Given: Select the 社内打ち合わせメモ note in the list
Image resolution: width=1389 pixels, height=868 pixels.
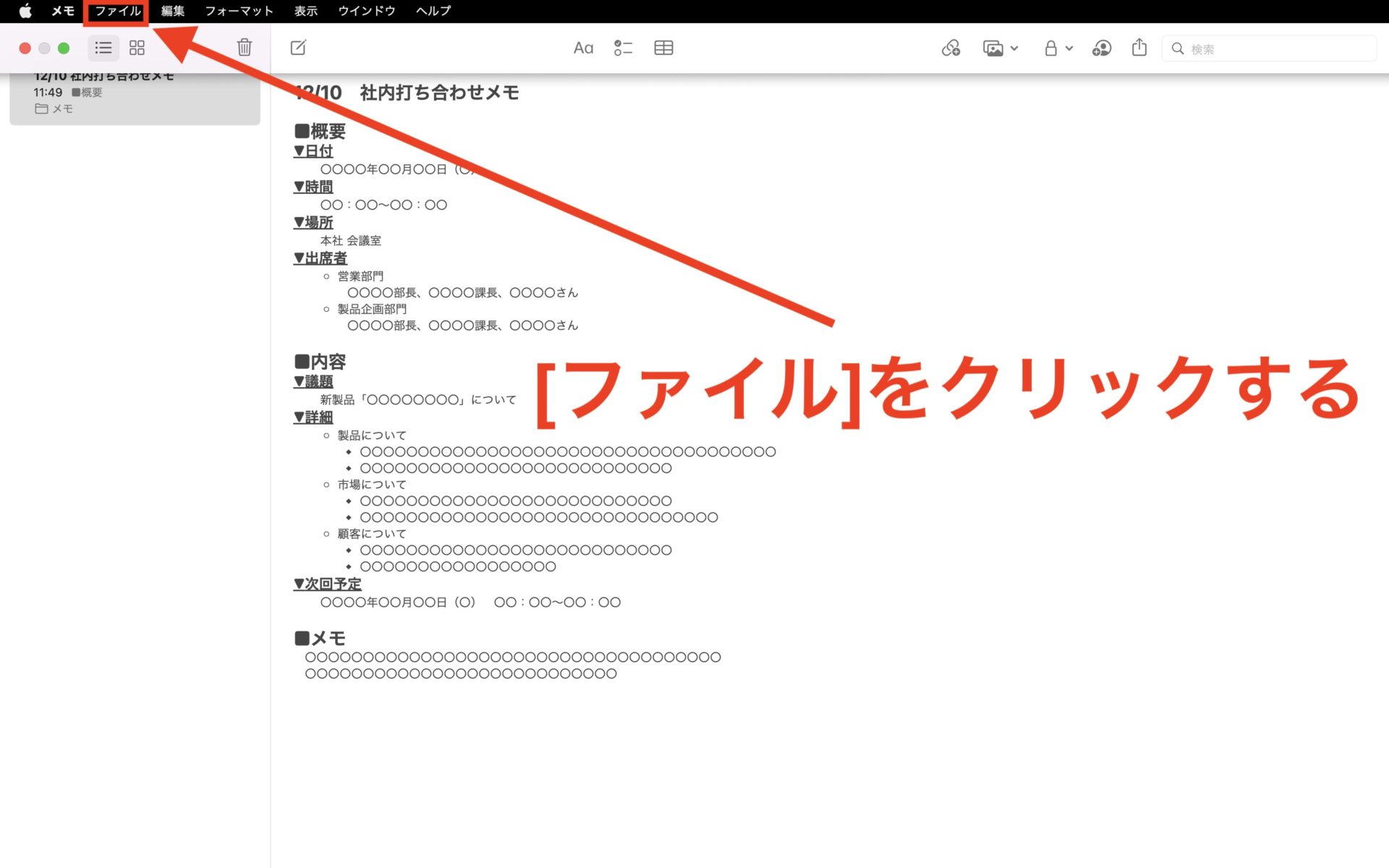Looking at the screenshot, I should click(x=135, y=98).
